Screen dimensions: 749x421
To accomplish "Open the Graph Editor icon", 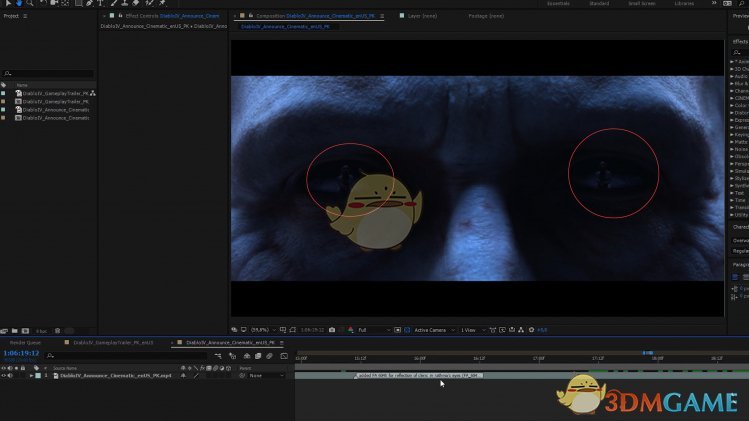I will 284,356.
